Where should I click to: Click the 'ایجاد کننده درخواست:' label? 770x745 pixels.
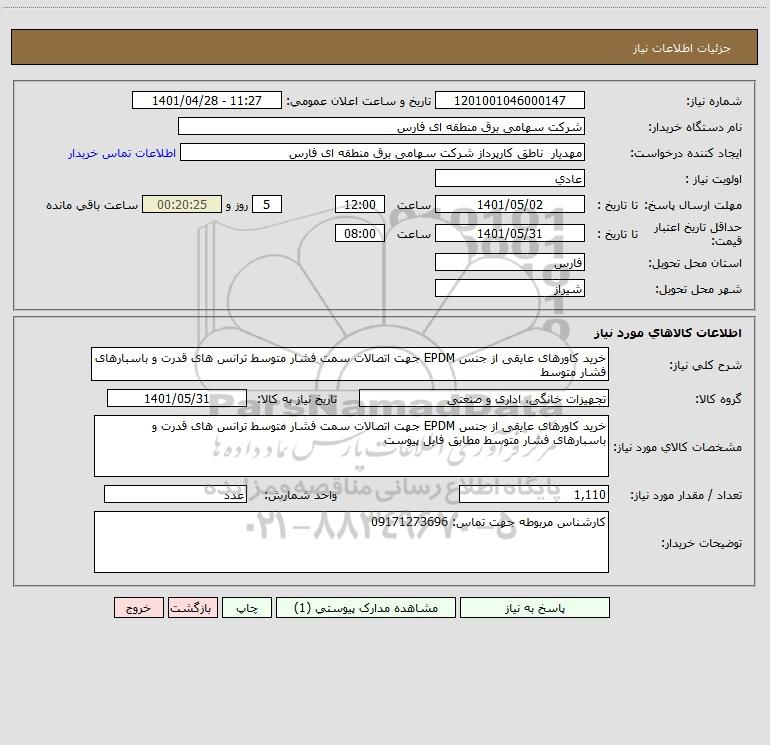coord(686,153)
